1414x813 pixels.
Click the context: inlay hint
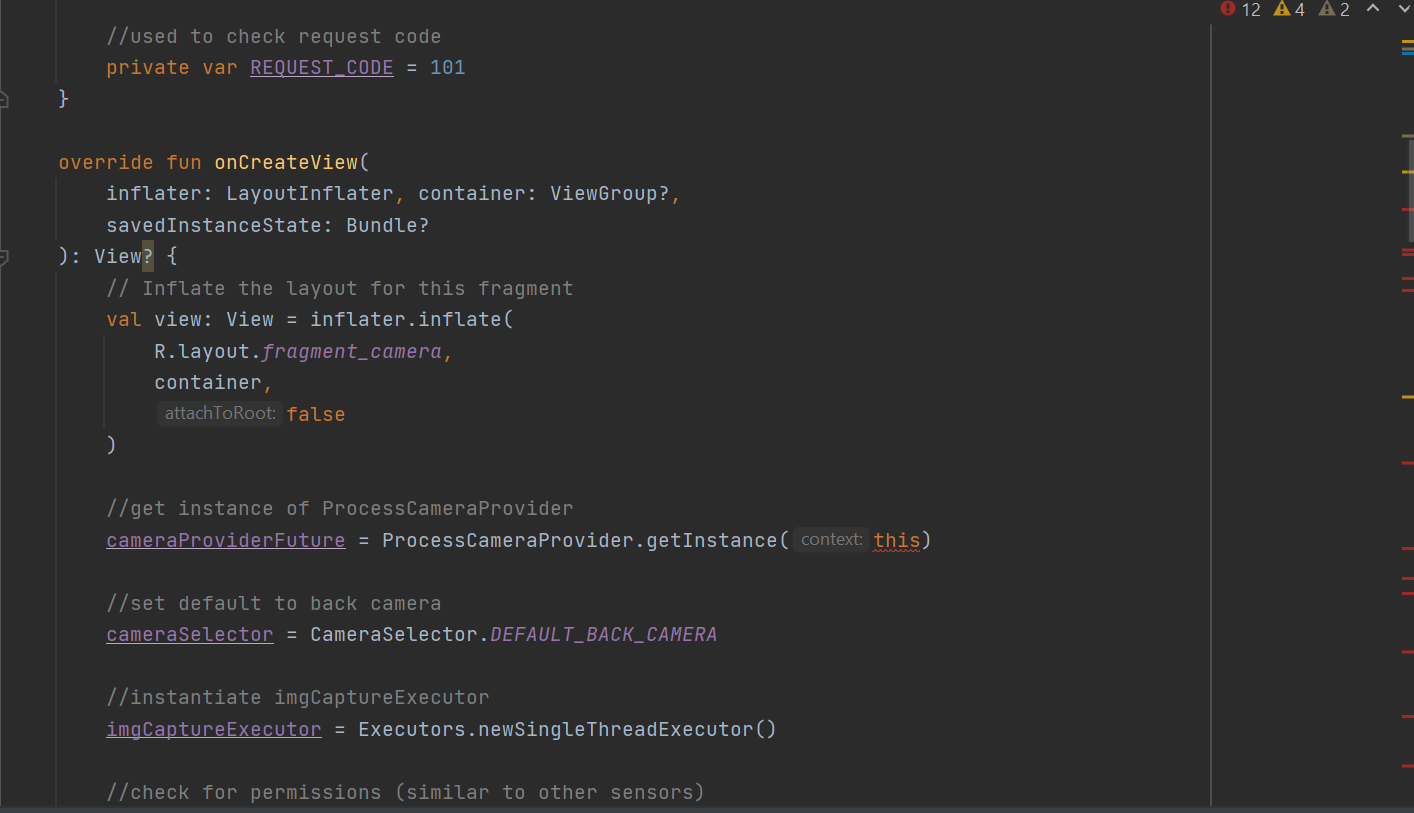pyautogui.click(x=831, y=540)
